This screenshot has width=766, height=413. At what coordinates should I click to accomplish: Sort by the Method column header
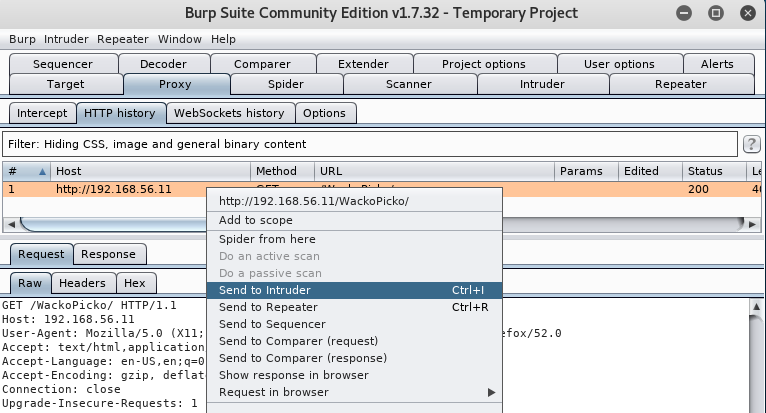(x=282, y=172)
